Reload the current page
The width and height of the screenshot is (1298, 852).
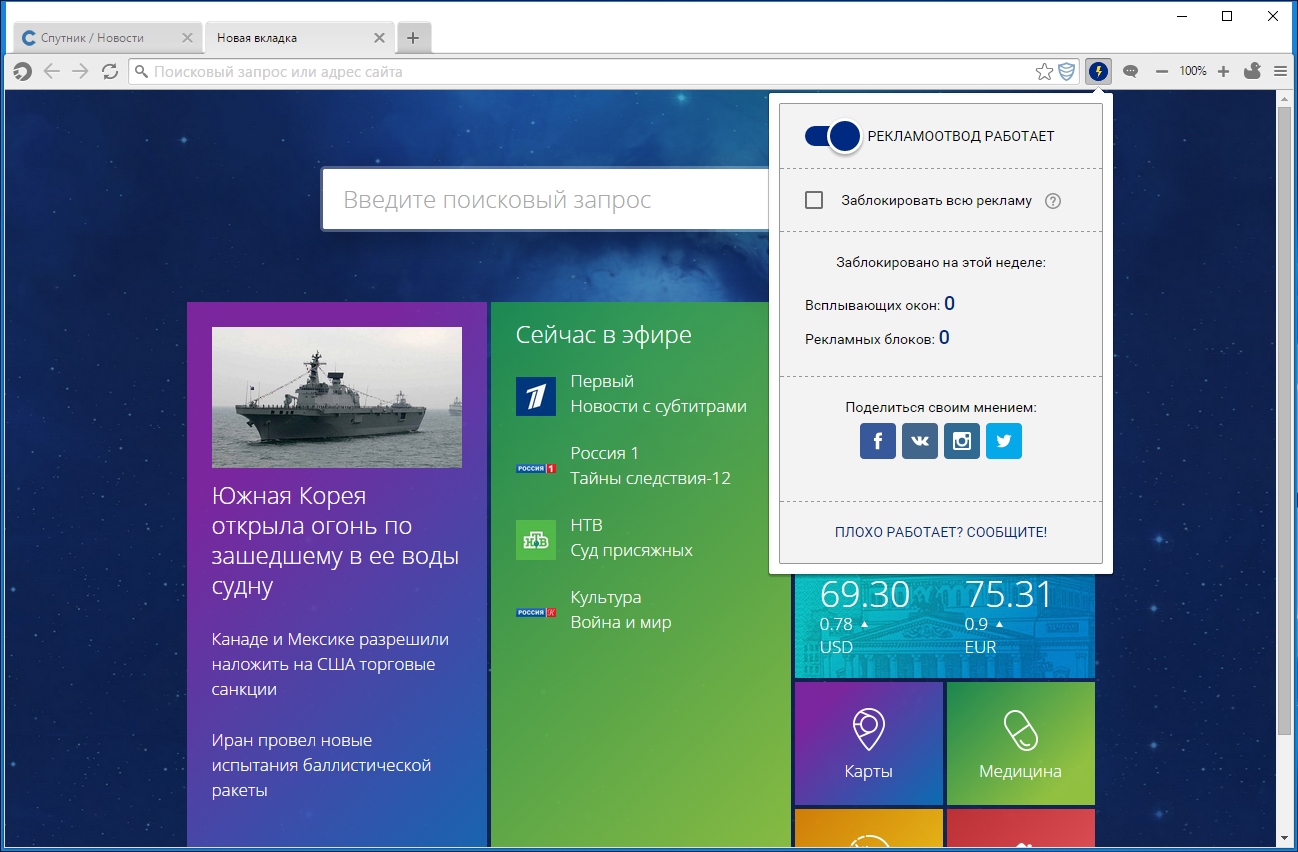111,72
